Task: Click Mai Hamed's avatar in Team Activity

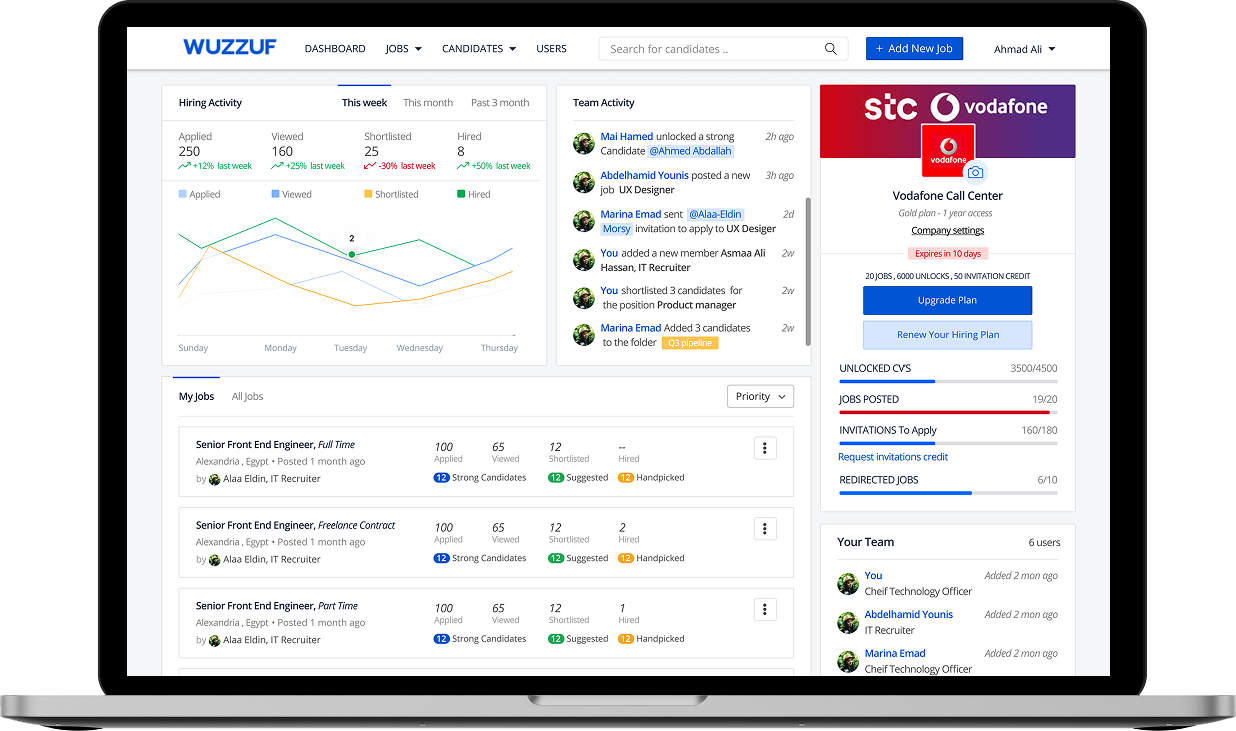Action: 584,143
